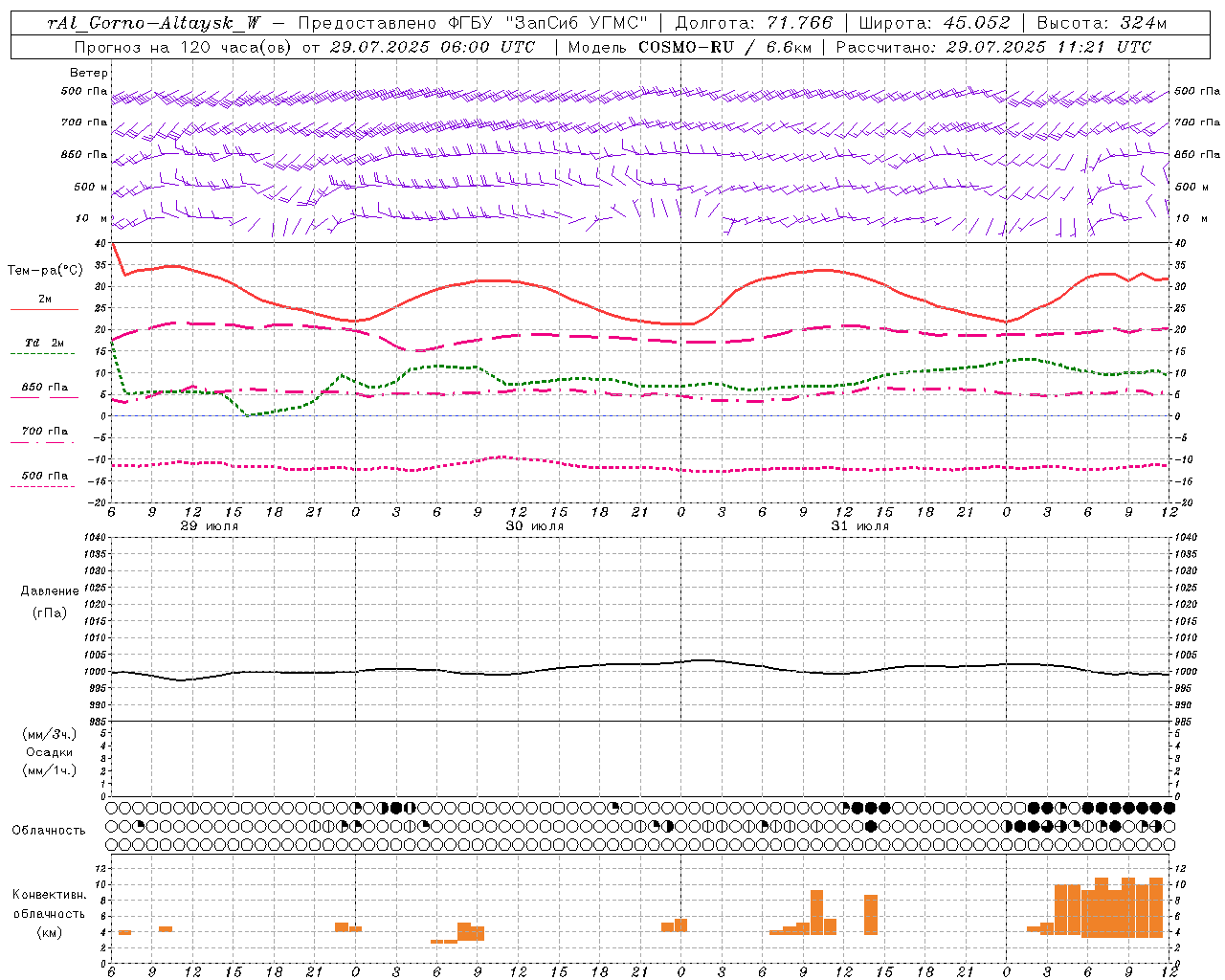Click the Рассчитано: 29.07.2025 11:21 UTC text

[x=993, y=47]
